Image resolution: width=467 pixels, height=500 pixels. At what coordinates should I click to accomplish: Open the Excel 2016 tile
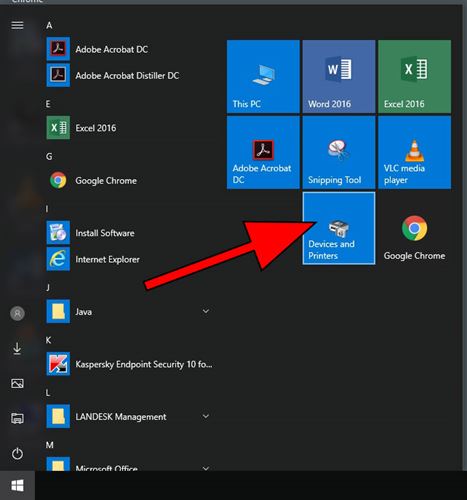[415, 77]
